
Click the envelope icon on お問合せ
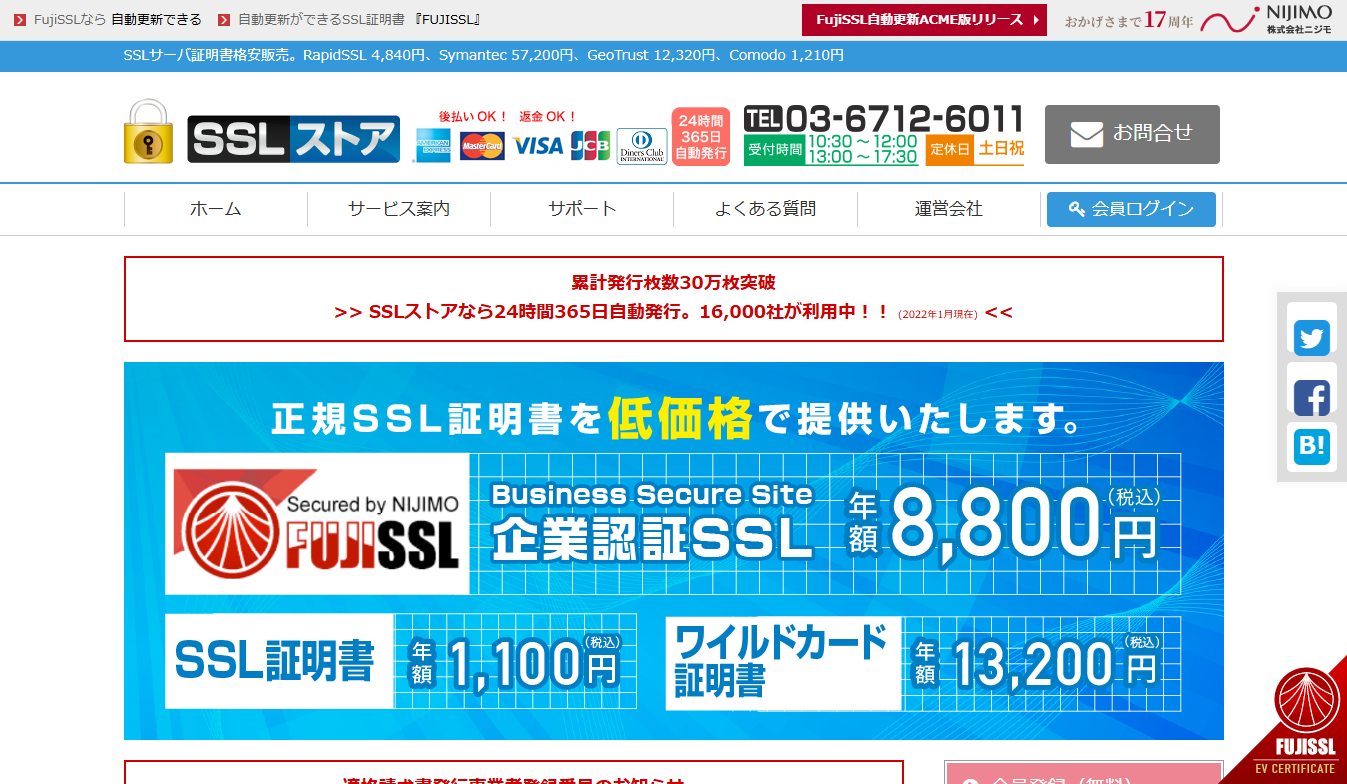coord(1086,134)
